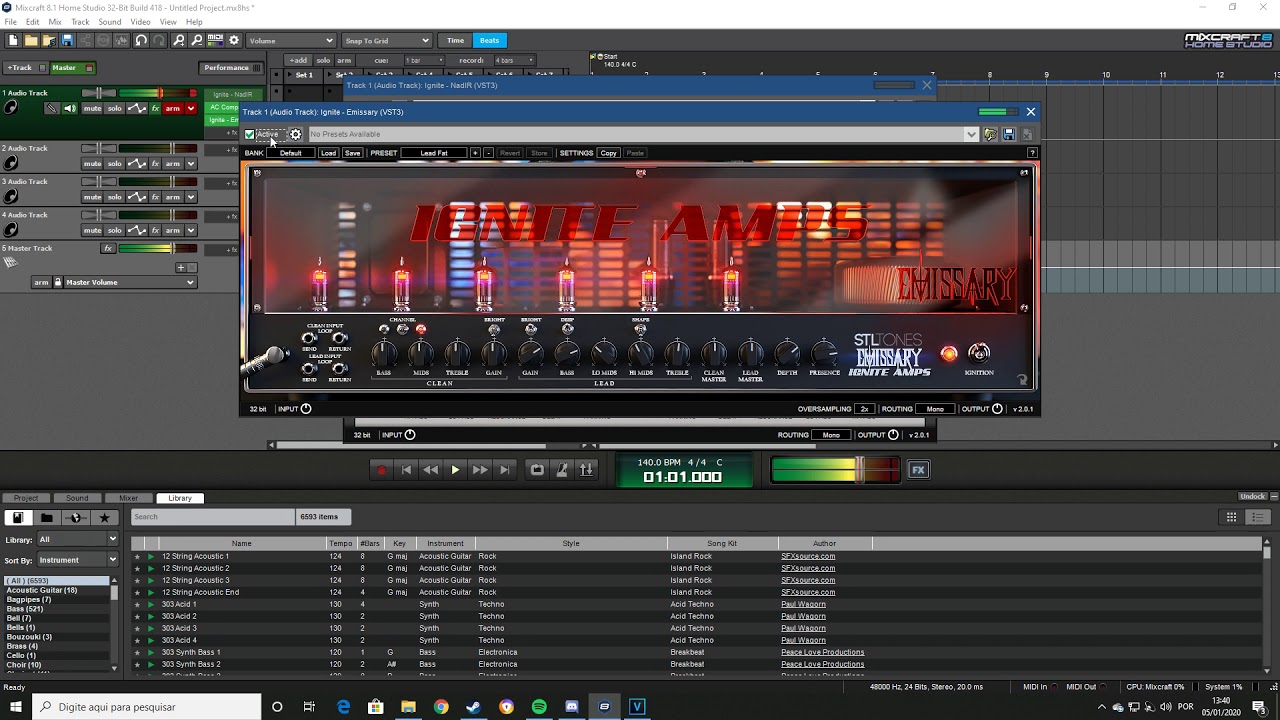Click the record button in the transport
The image size is (1280, 720).
click(x=381, y=470)
